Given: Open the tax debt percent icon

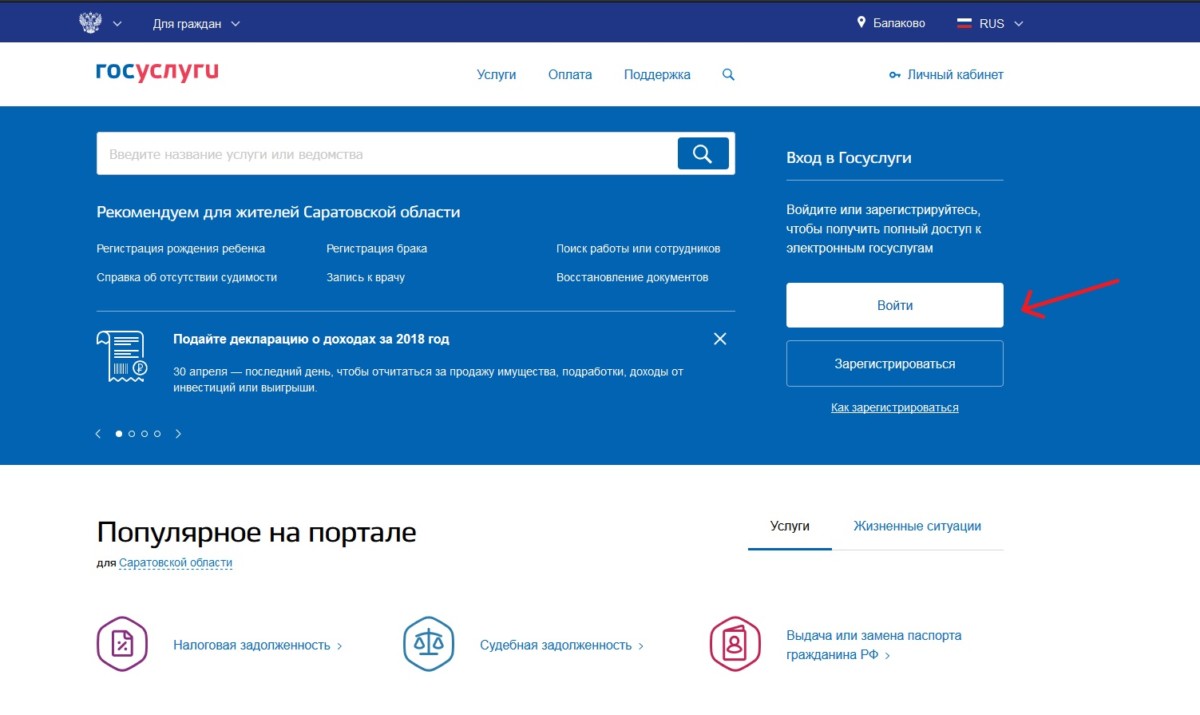Looking at the screenshot, I should [x=122, y=644].
